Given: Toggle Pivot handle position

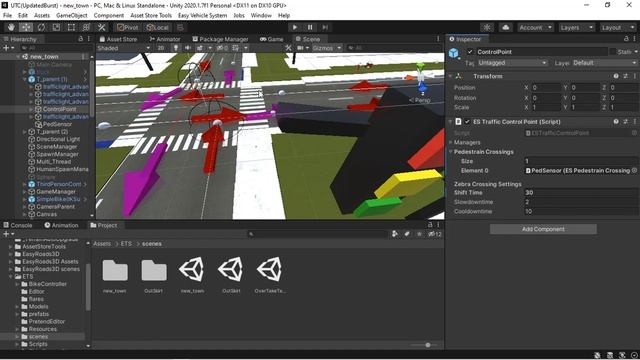Looking at the screenshot, I should pos(127,27).
